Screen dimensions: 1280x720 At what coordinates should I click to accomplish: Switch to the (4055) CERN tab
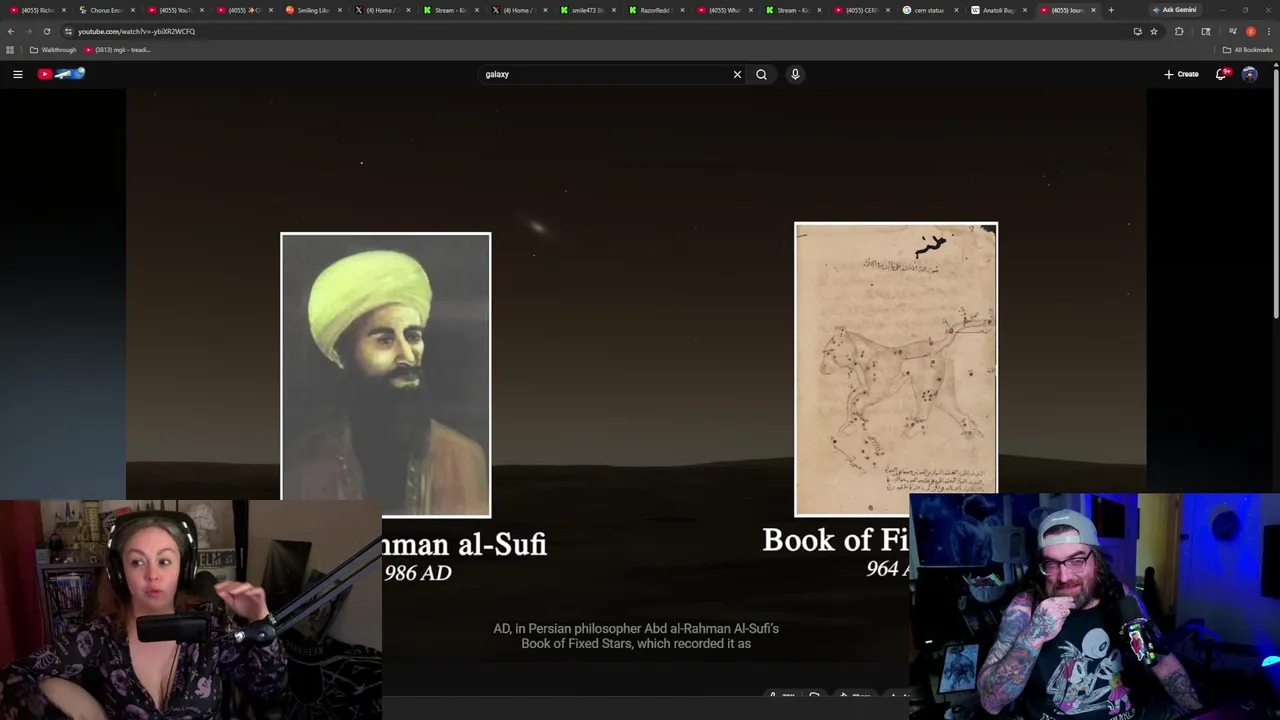click(x=861, y=10)
